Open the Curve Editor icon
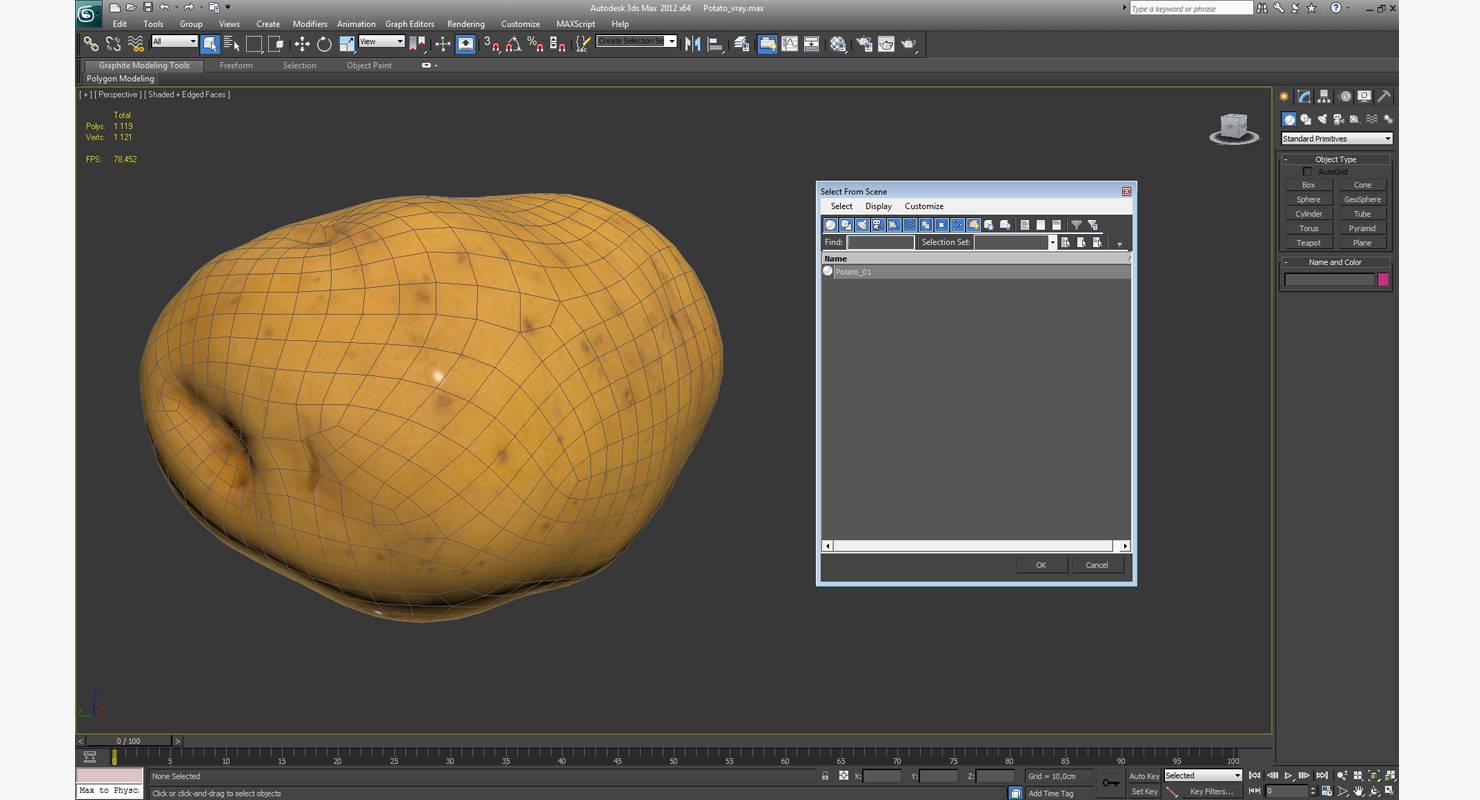1480x800 pixels. point(790,44)
